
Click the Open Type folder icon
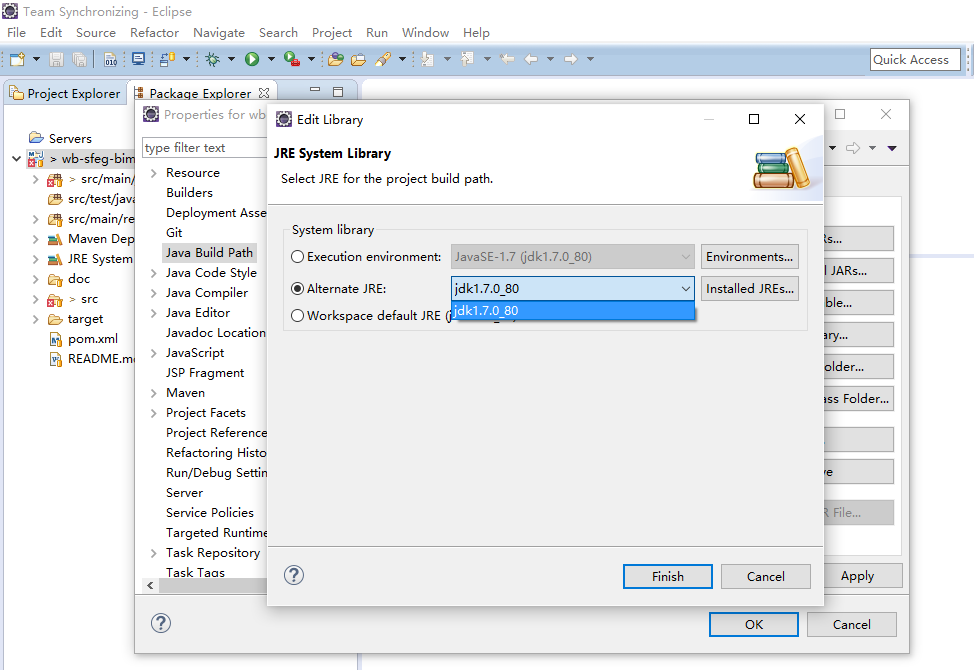[336, 59]
